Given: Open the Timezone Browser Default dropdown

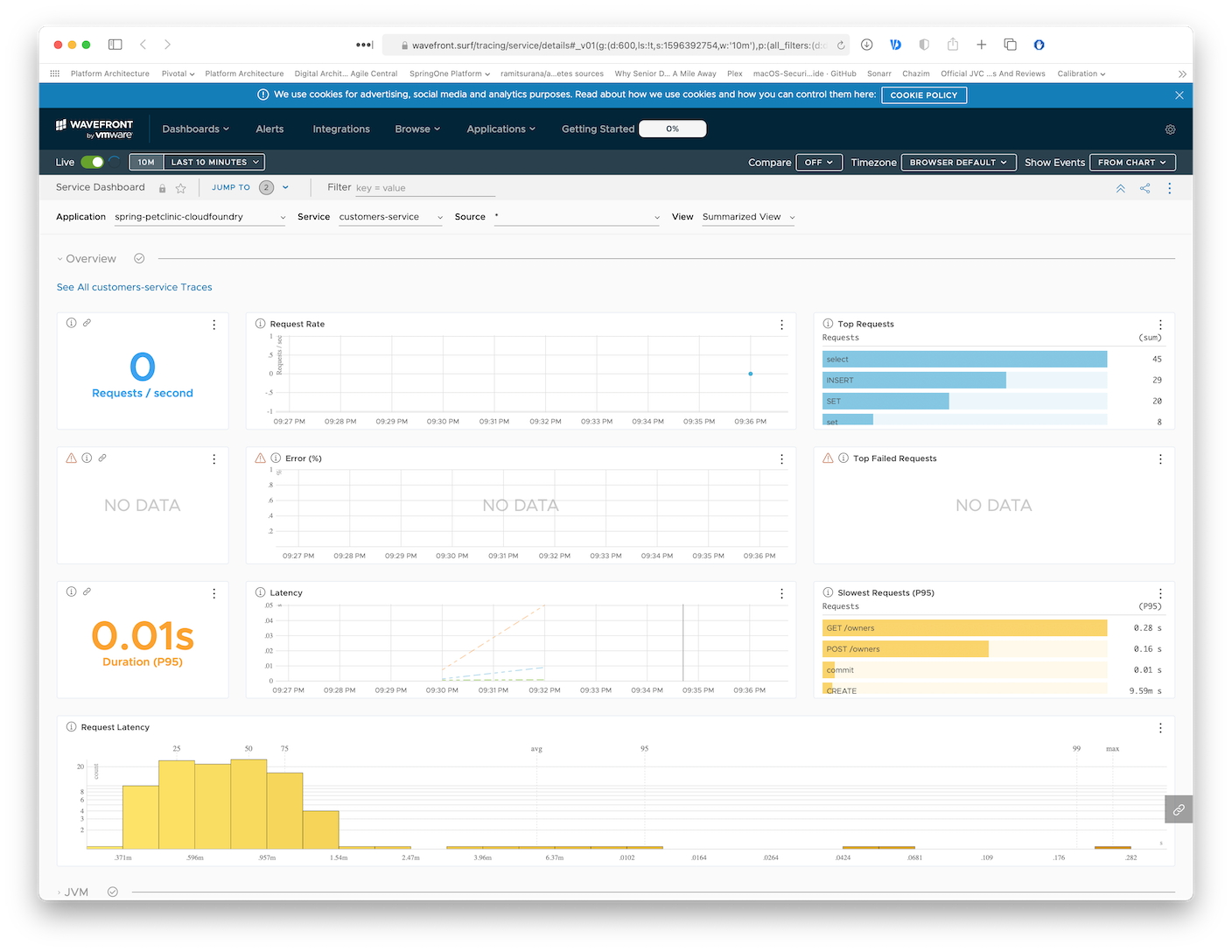Looking at the screenshot, I should 958,163.
